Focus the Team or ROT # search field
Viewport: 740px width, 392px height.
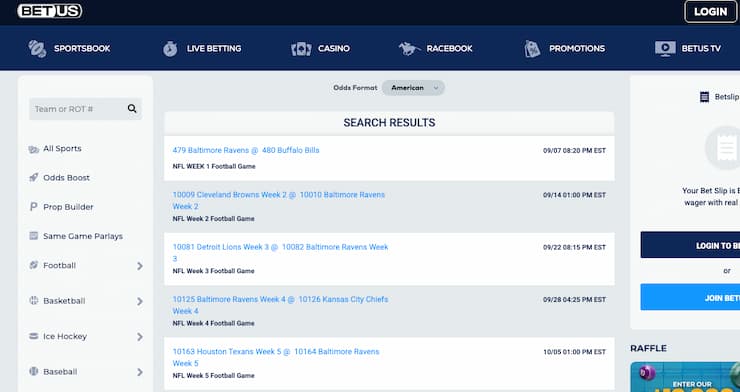(x=85, y=109)
